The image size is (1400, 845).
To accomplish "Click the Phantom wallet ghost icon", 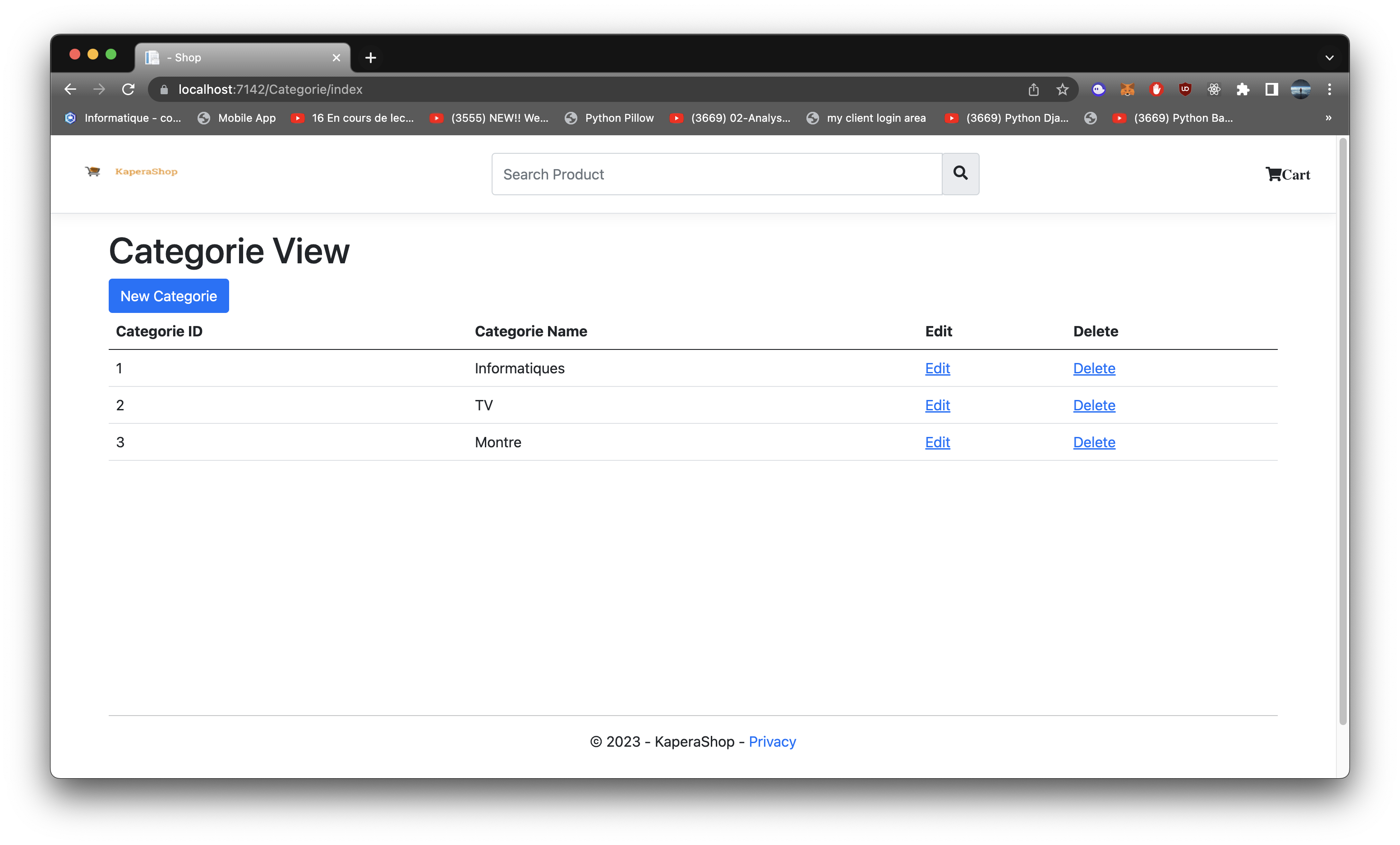I will point(1098,89).
